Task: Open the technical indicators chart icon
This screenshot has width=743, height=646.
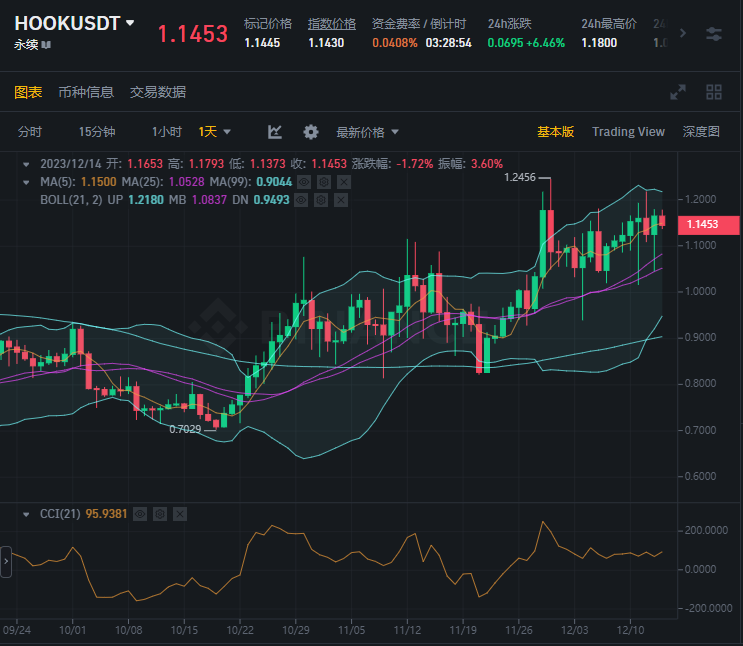Action: pos(275,132)
